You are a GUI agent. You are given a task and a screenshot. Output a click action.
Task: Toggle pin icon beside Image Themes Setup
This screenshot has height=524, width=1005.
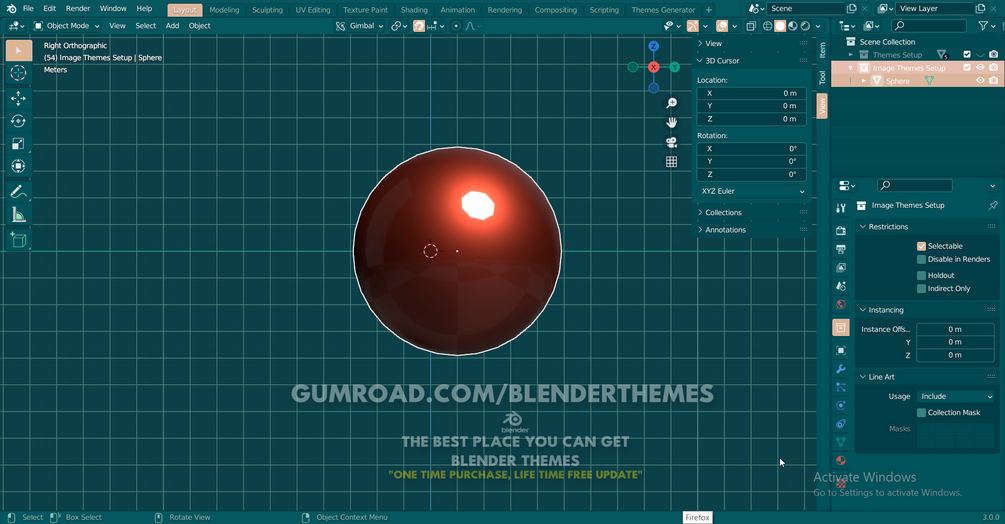point(993,206)
